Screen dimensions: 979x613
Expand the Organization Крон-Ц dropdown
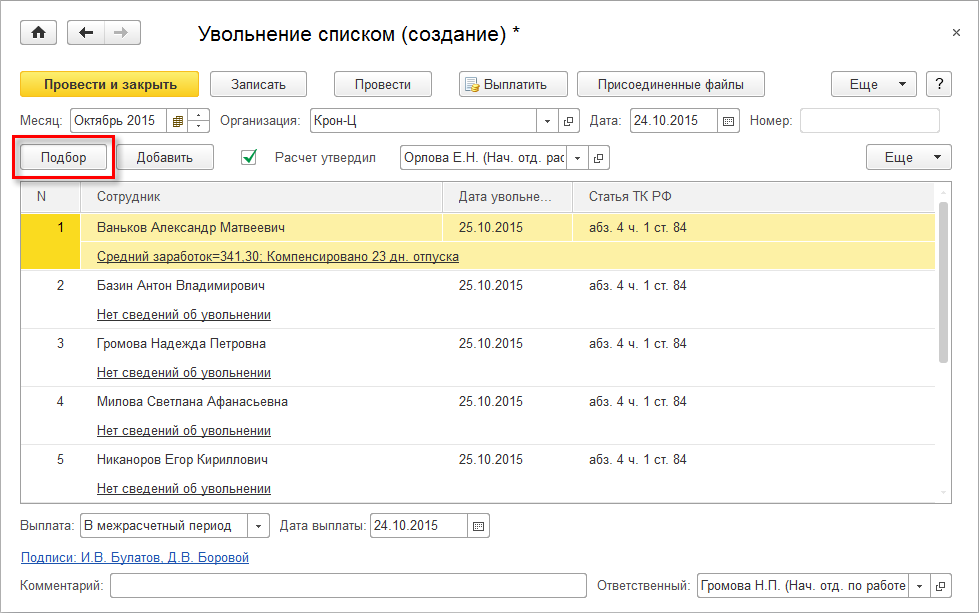coord(548,121)
